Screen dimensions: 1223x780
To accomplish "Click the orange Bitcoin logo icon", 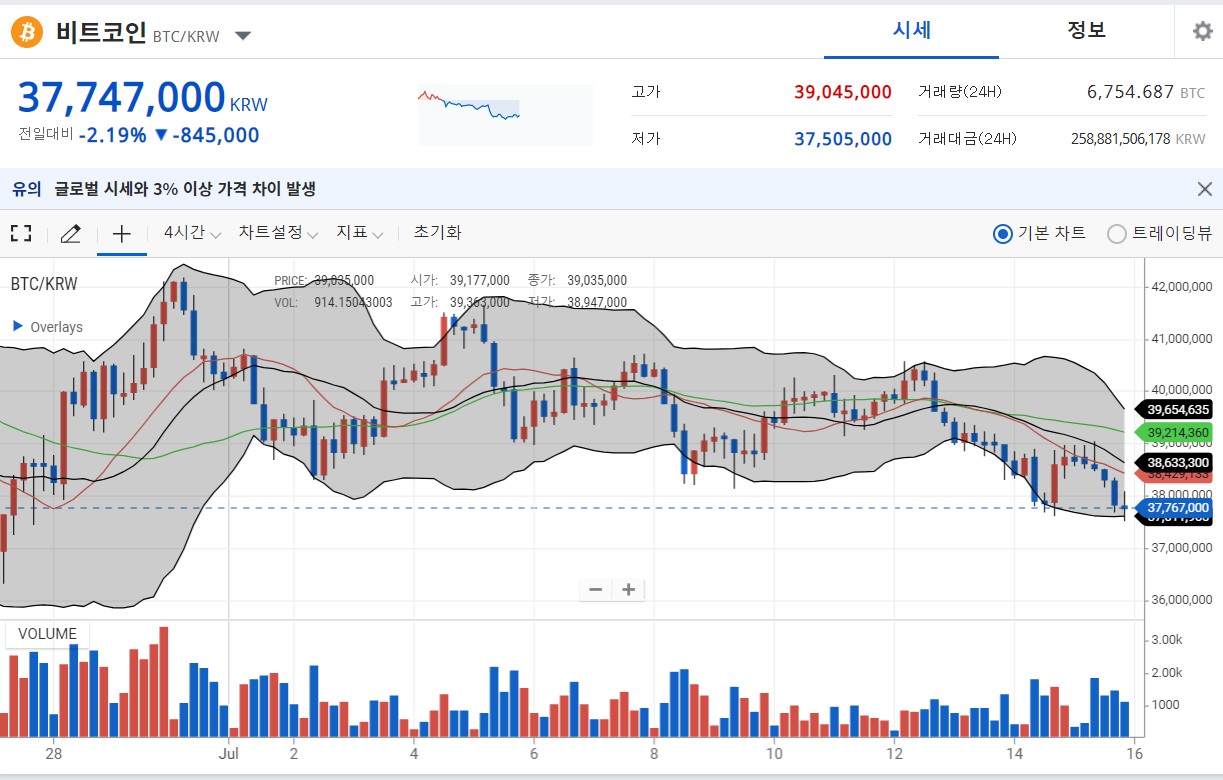I will tap(27, 32).
